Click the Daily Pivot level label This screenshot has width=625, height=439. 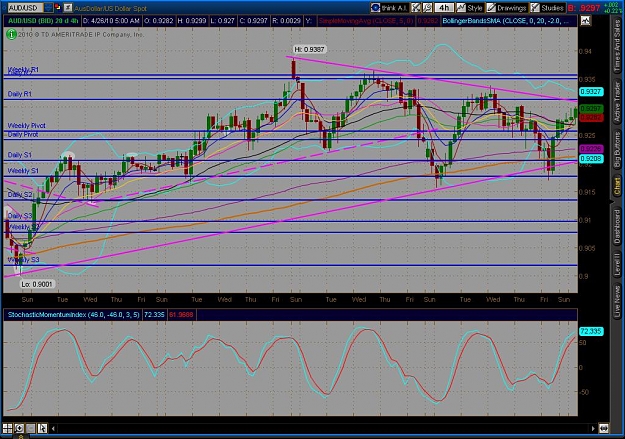pos(23,134)
